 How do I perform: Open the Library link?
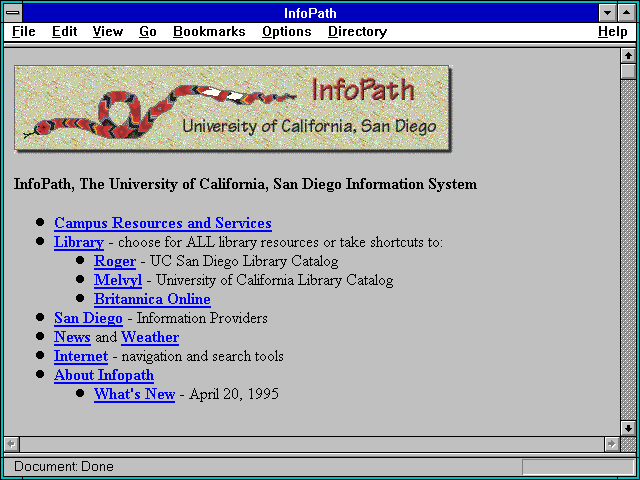79,242
